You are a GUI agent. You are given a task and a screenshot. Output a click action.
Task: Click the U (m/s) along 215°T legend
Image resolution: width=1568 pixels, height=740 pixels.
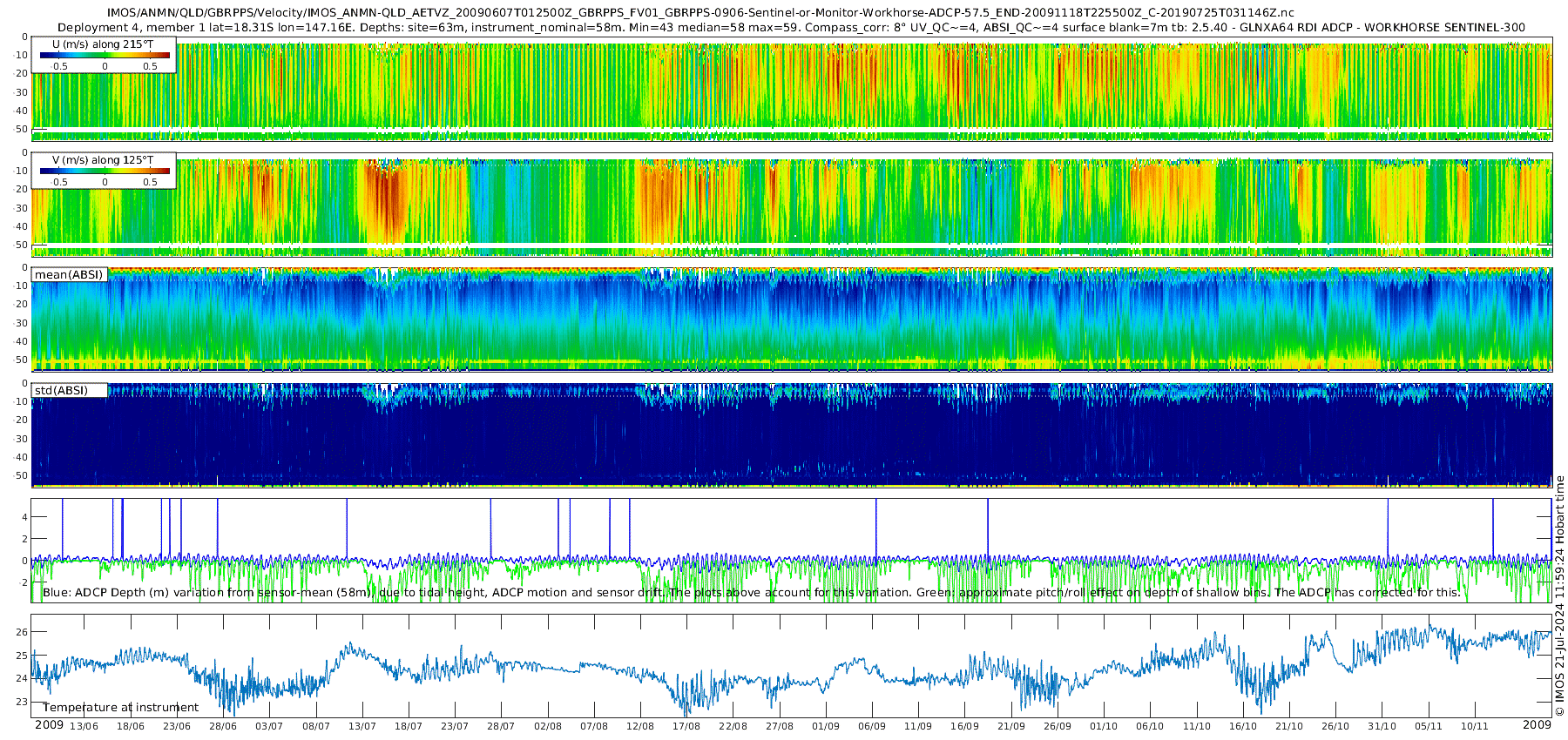pyautogui.click(x=104, y=55)
